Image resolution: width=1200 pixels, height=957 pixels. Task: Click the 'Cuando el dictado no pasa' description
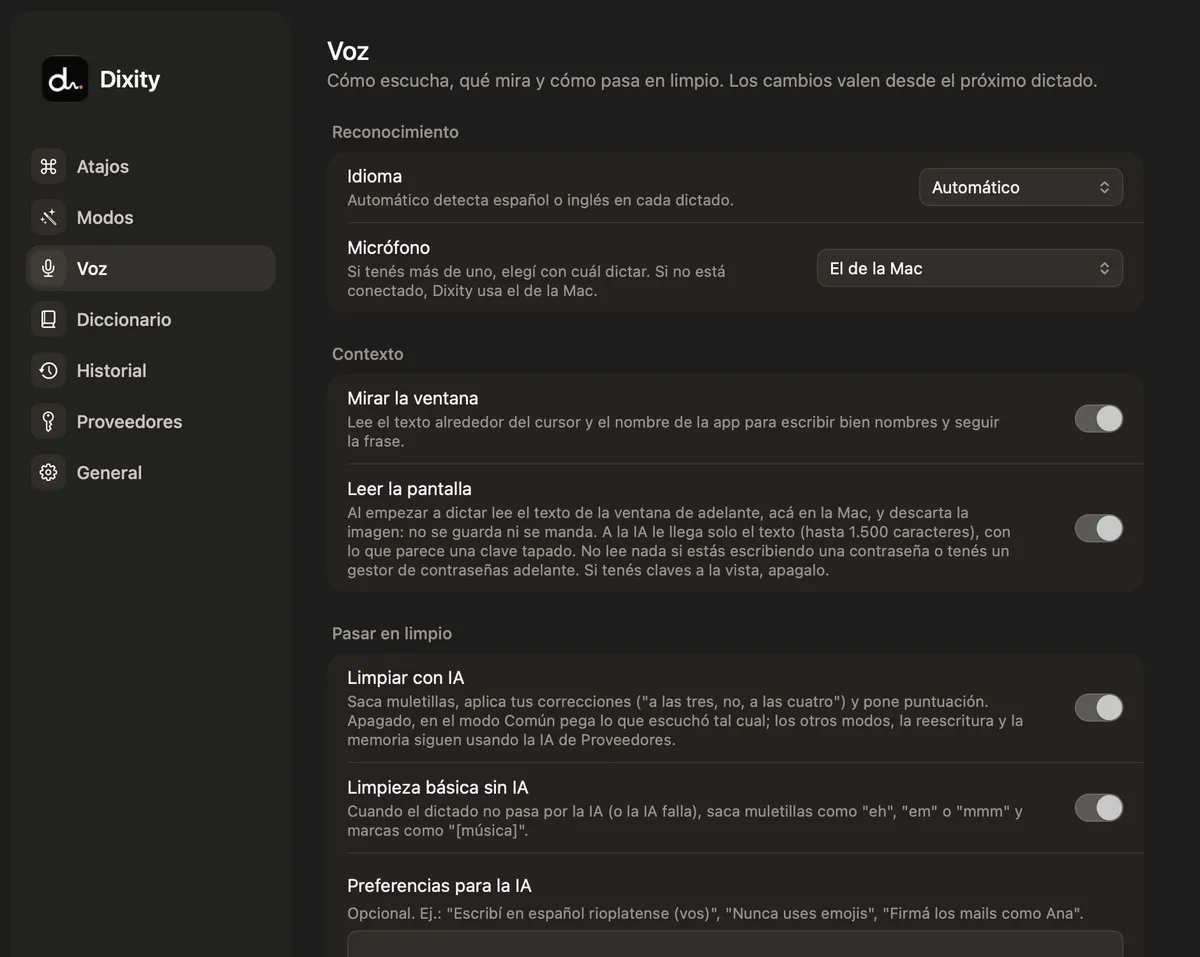point(685,821)
